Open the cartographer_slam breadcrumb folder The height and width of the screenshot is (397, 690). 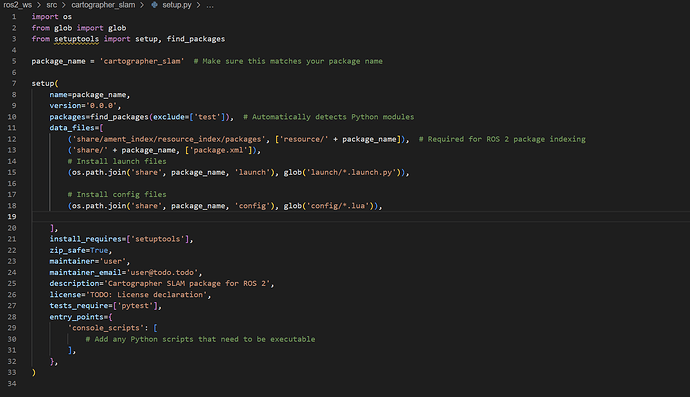[103, 5]
